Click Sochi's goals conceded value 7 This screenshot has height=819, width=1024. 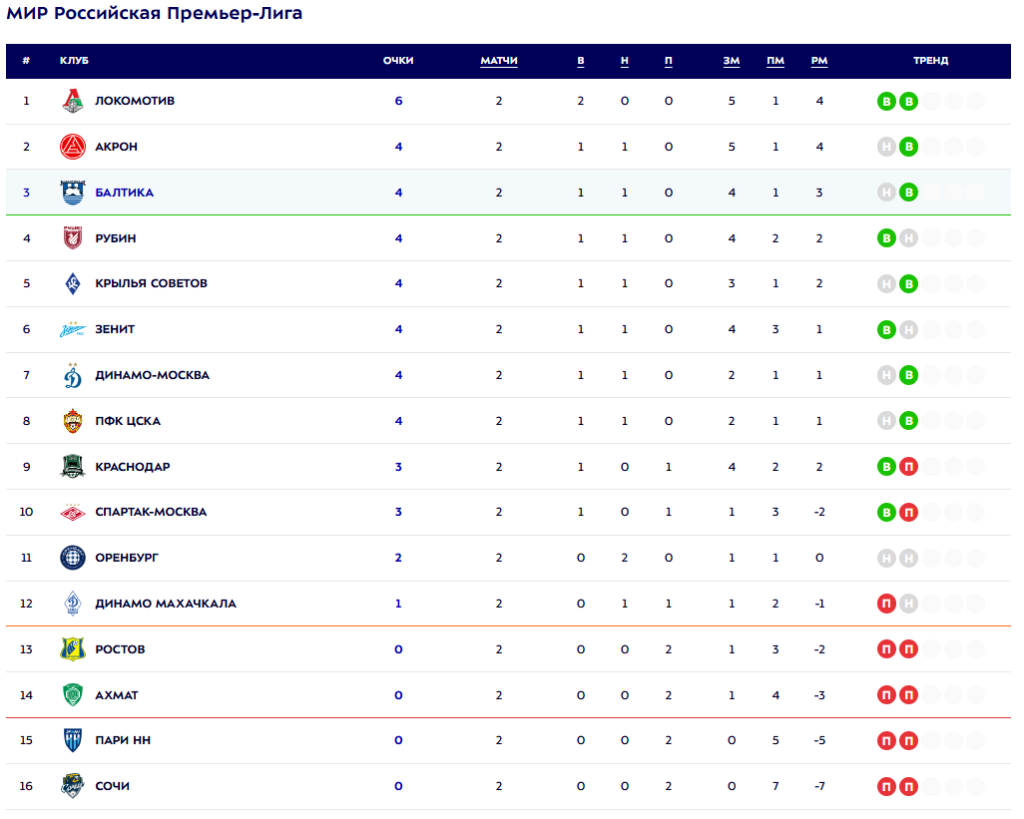coord(775,786)
